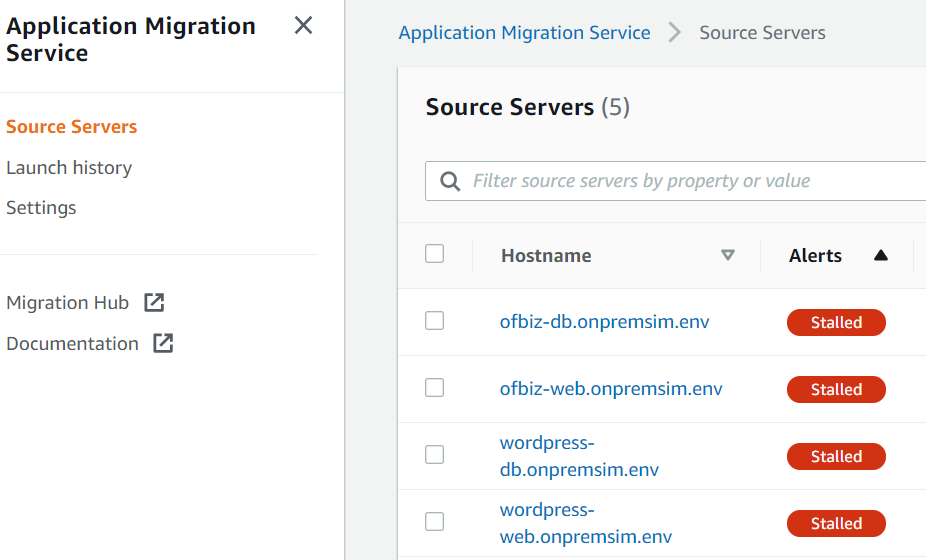Select the wordpress-web.onpremsim.env row checkbox
Image resolution: width=926 pixels, height=560 pixels.
pyautogui.click(x=435, y=522)
